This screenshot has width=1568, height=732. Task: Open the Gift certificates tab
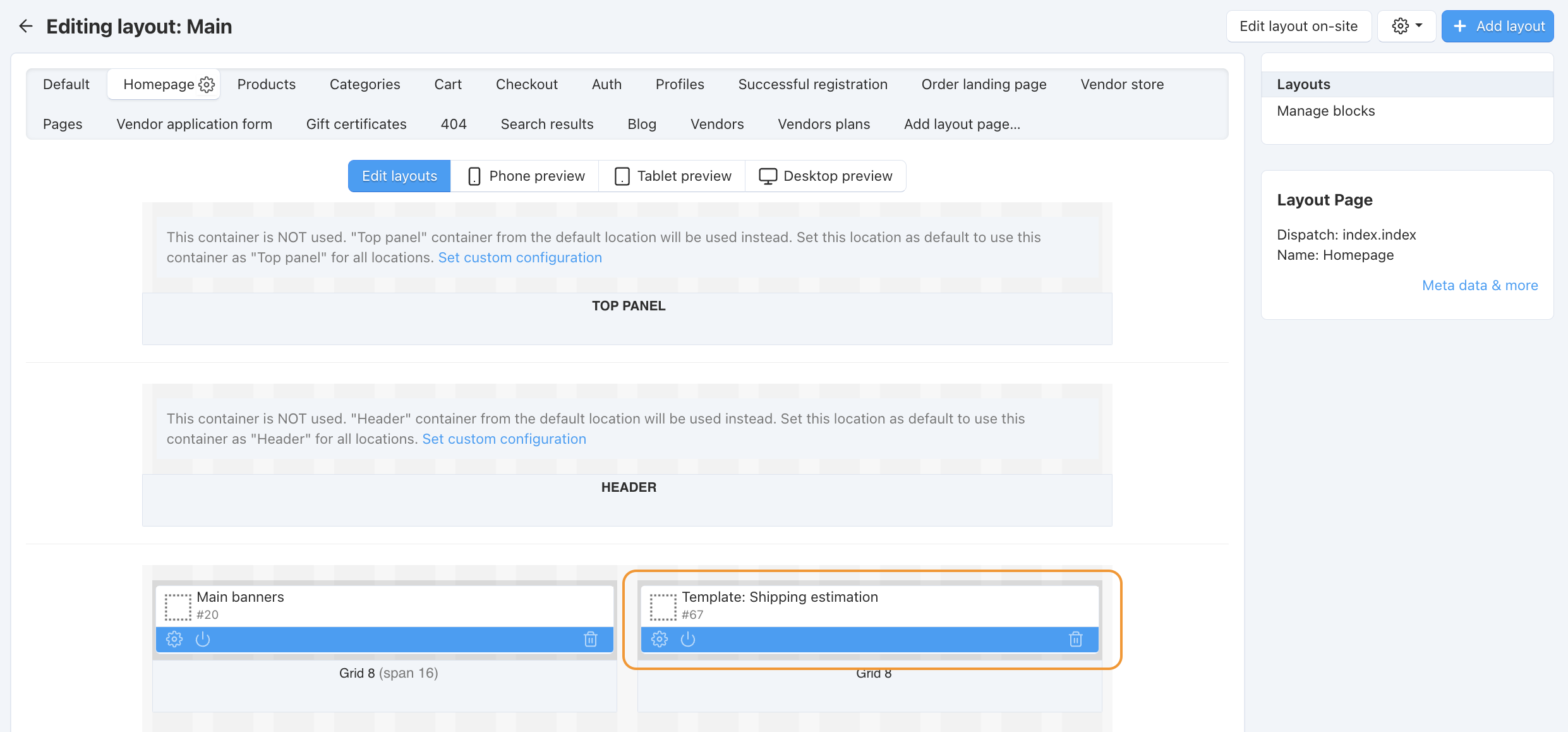pos(356,125)
